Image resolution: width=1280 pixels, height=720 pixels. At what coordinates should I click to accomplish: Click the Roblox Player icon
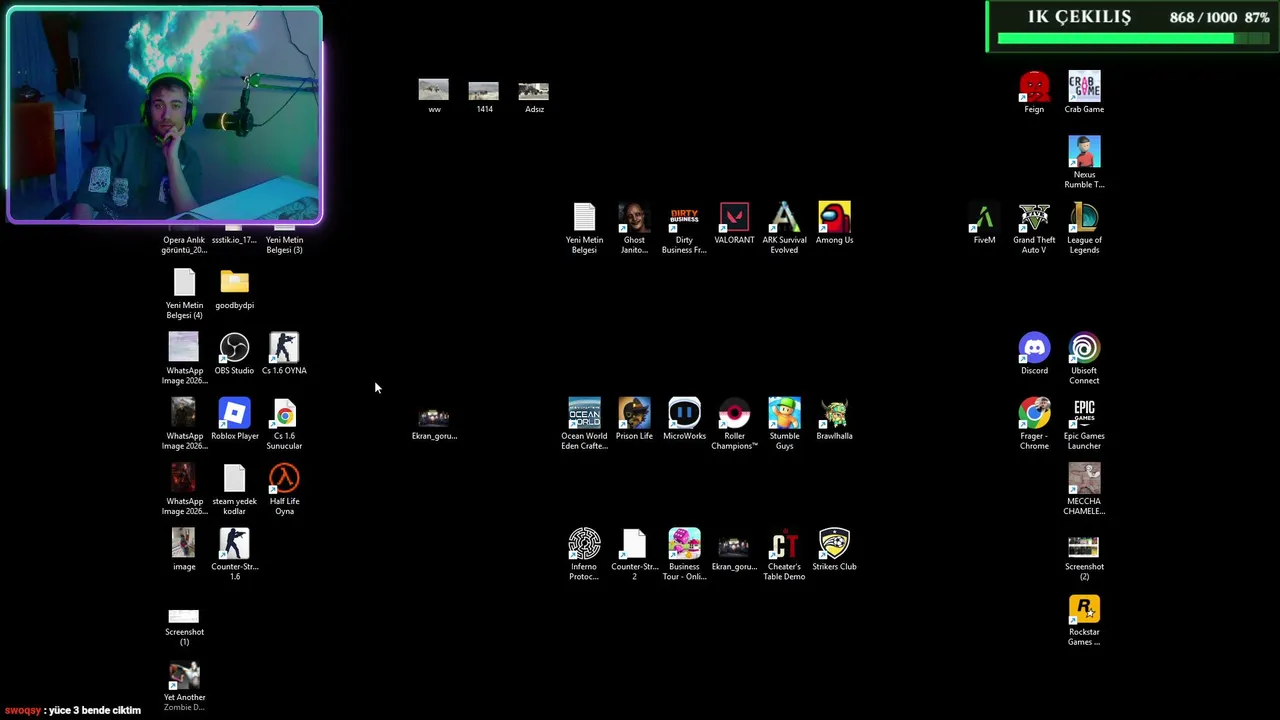point(234,414)
